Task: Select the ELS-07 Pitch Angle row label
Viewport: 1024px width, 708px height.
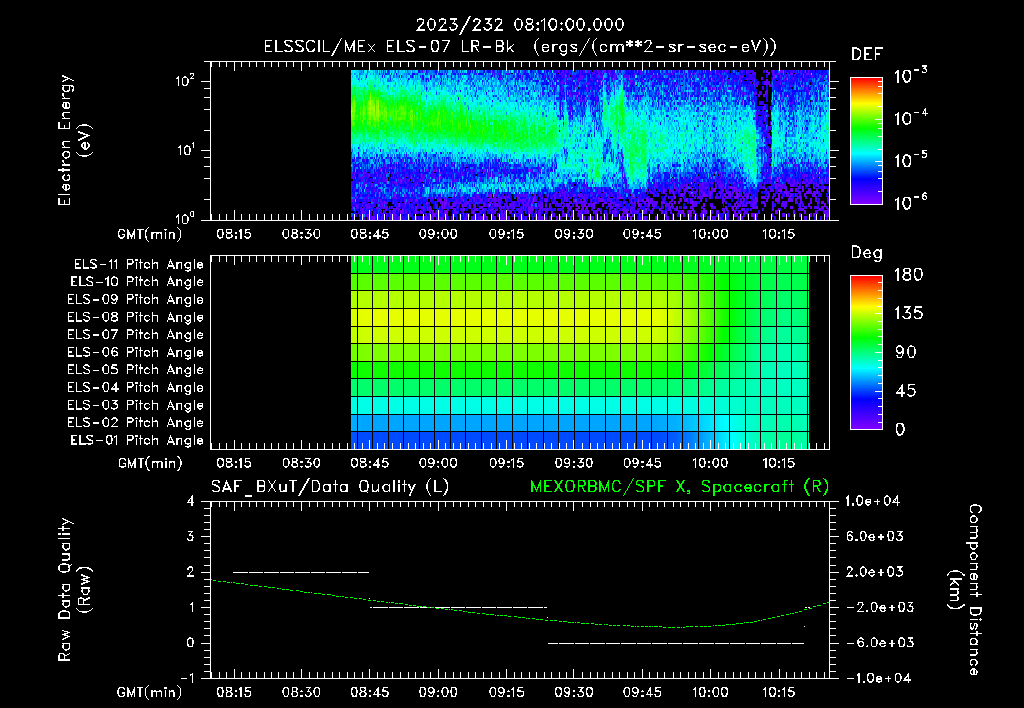Action: click(136, 334)
